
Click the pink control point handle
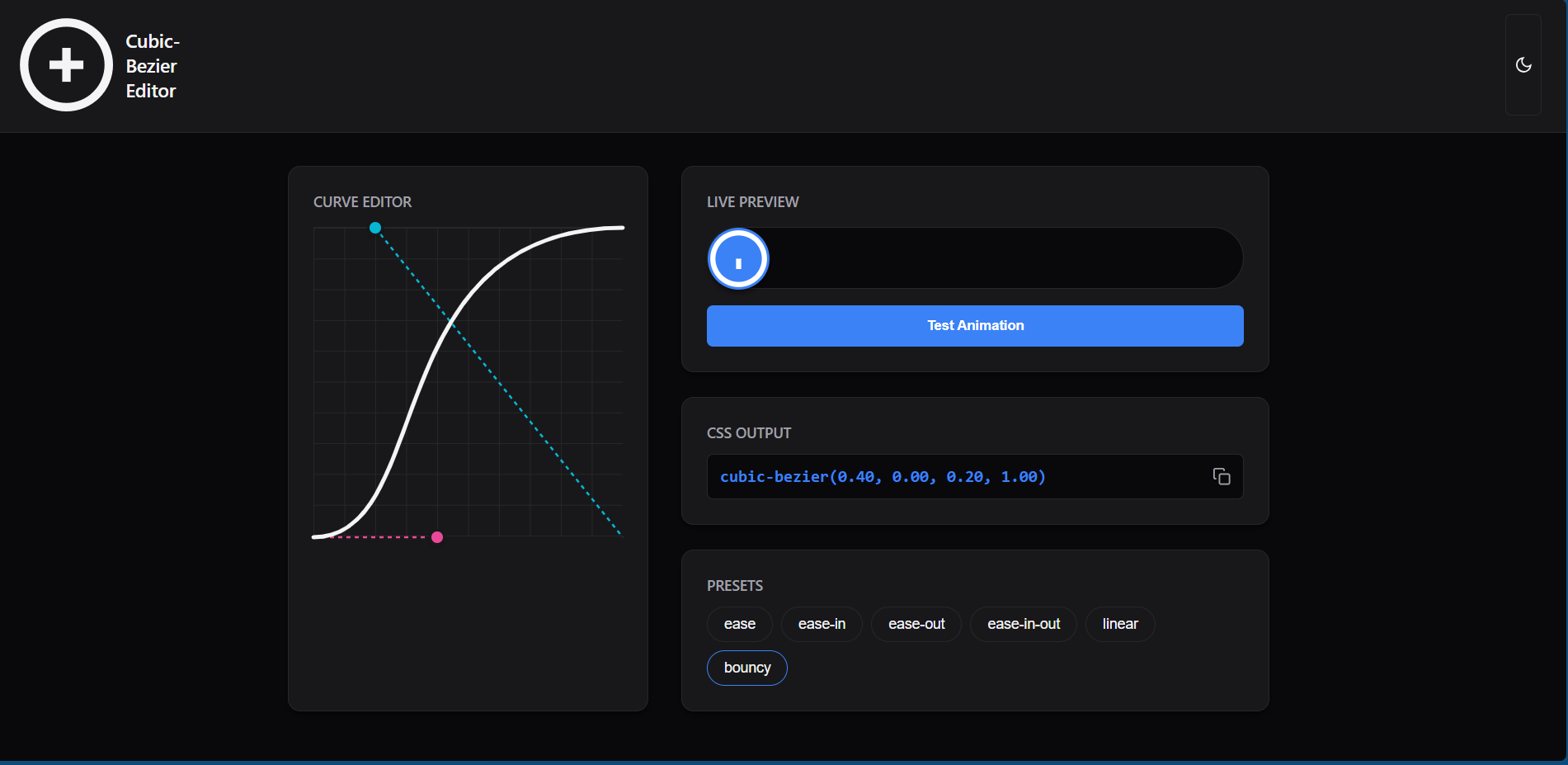click(437, 537)
